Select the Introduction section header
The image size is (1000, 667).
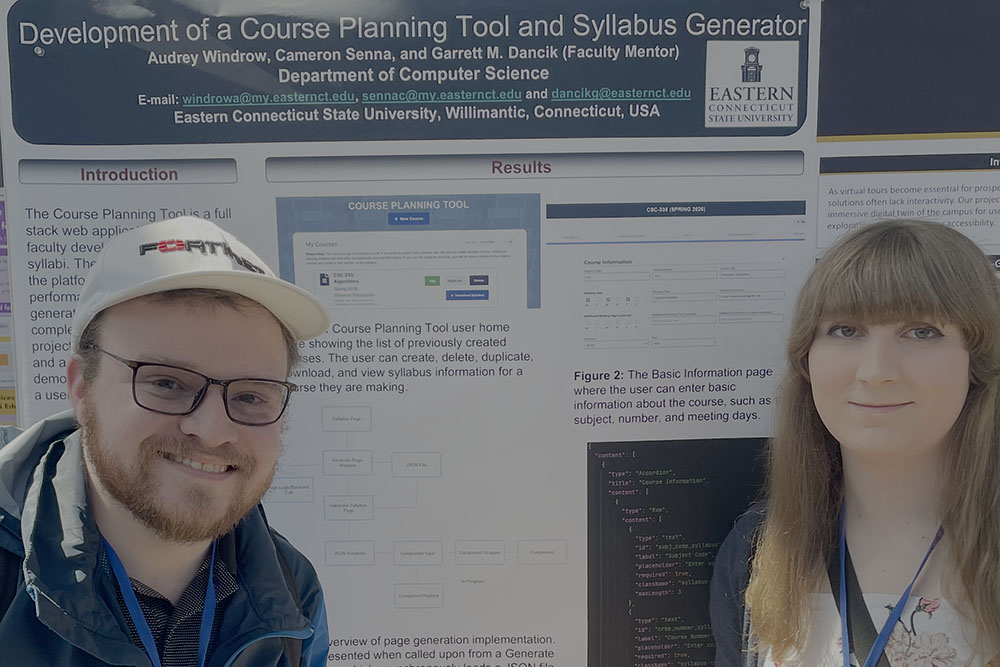(128, 173)
